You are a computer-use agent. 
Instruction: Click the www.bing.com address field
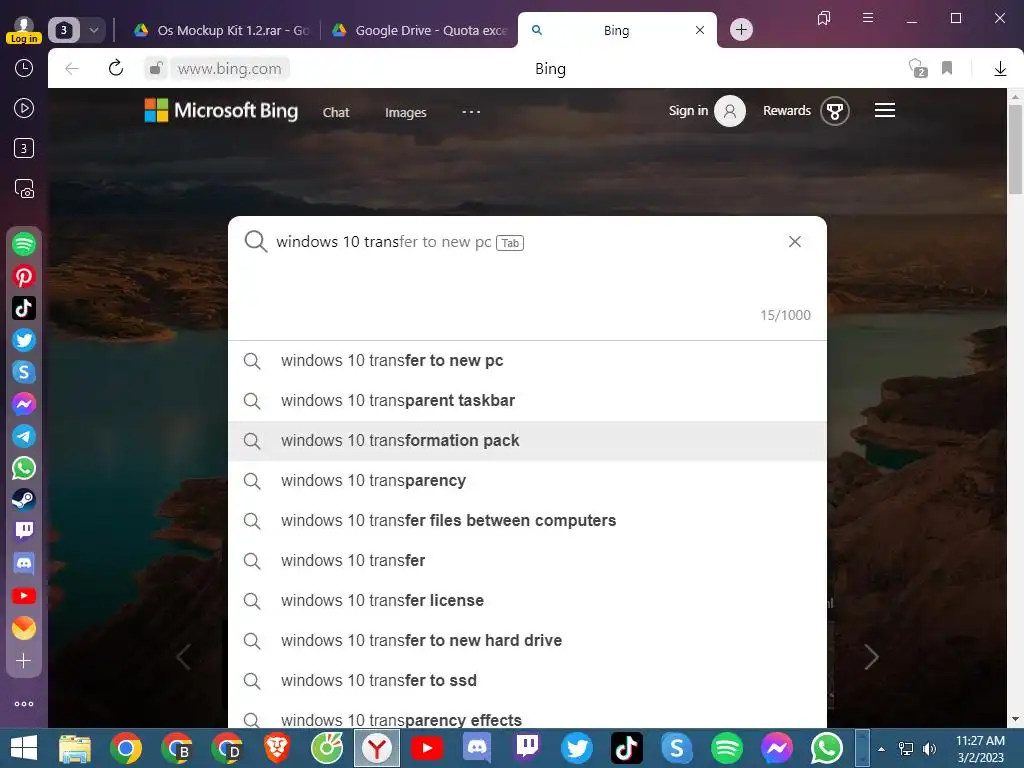(x=229, y=69)
